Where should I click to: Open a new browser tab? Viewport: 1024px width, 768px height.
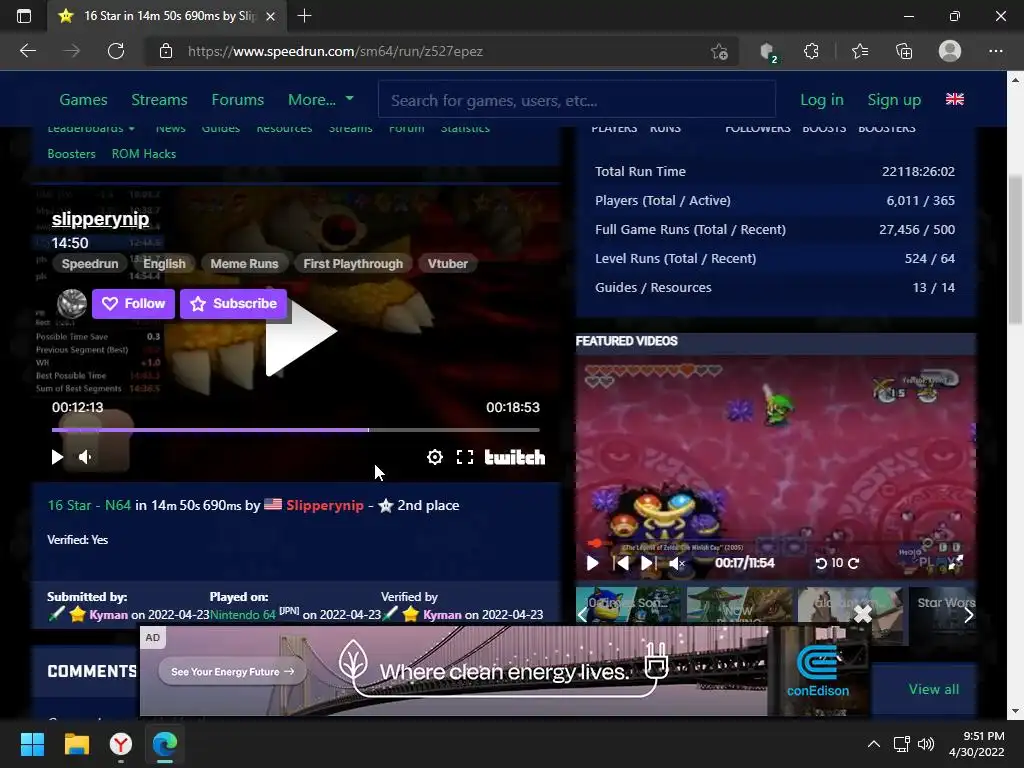[304, 16]
